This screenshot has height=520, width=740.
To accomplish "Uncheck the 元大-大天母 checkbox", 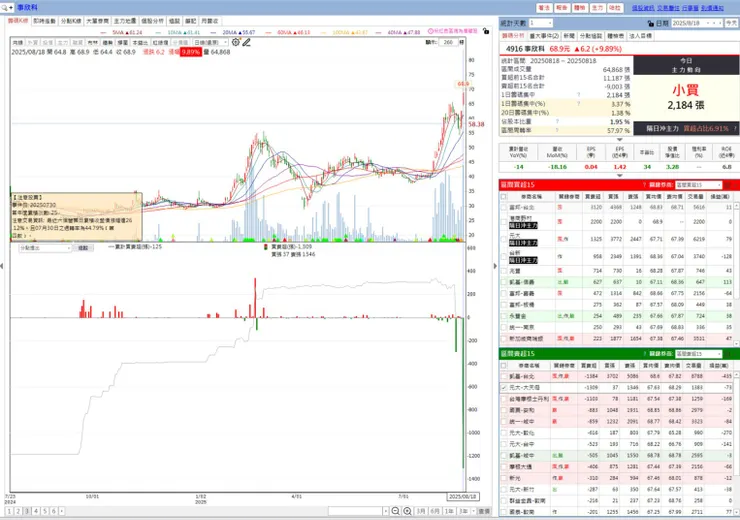I will coord(504,387).
